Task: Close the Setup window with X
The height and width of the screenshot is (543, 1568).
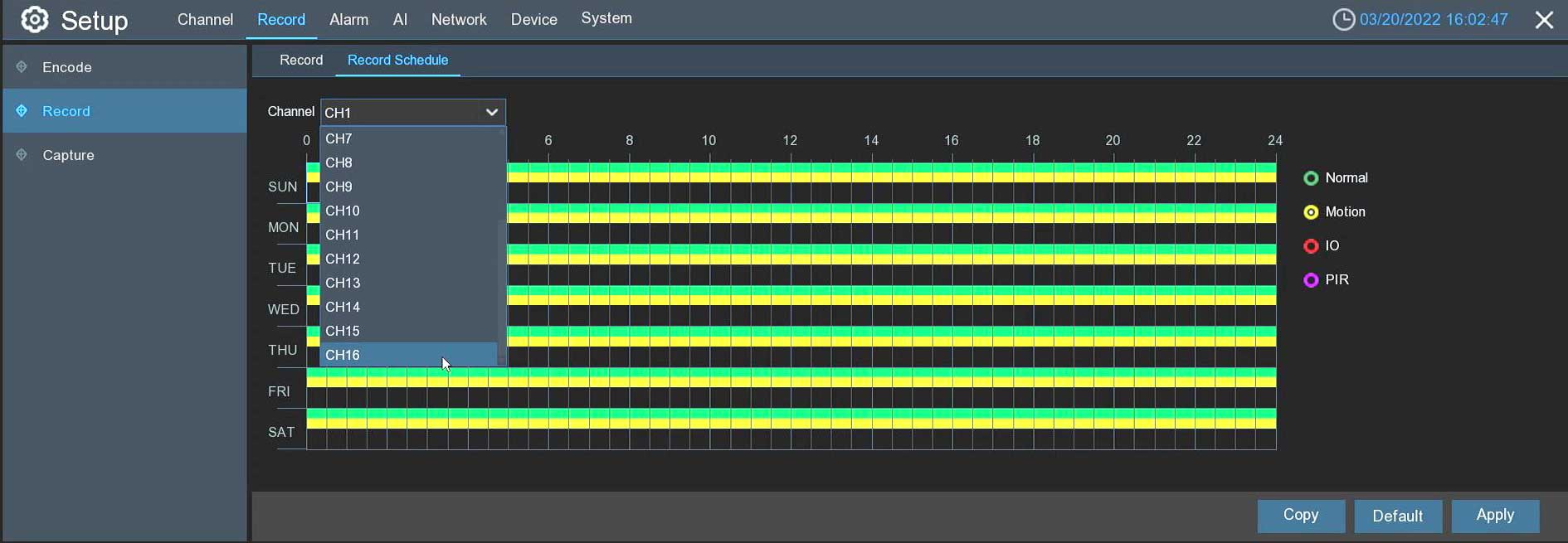Action: click(1544, 20)
